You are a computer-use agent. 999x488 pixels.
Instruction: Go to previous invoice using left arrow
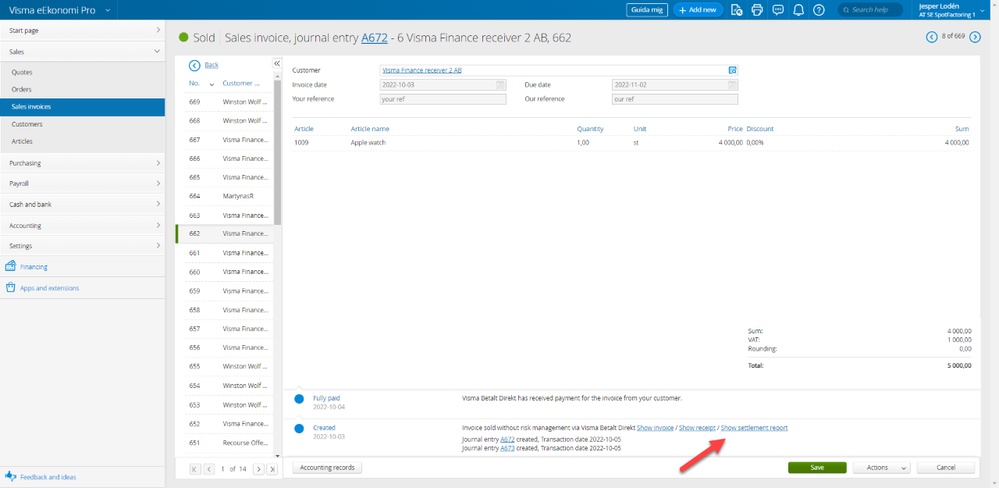coord(933,37)
